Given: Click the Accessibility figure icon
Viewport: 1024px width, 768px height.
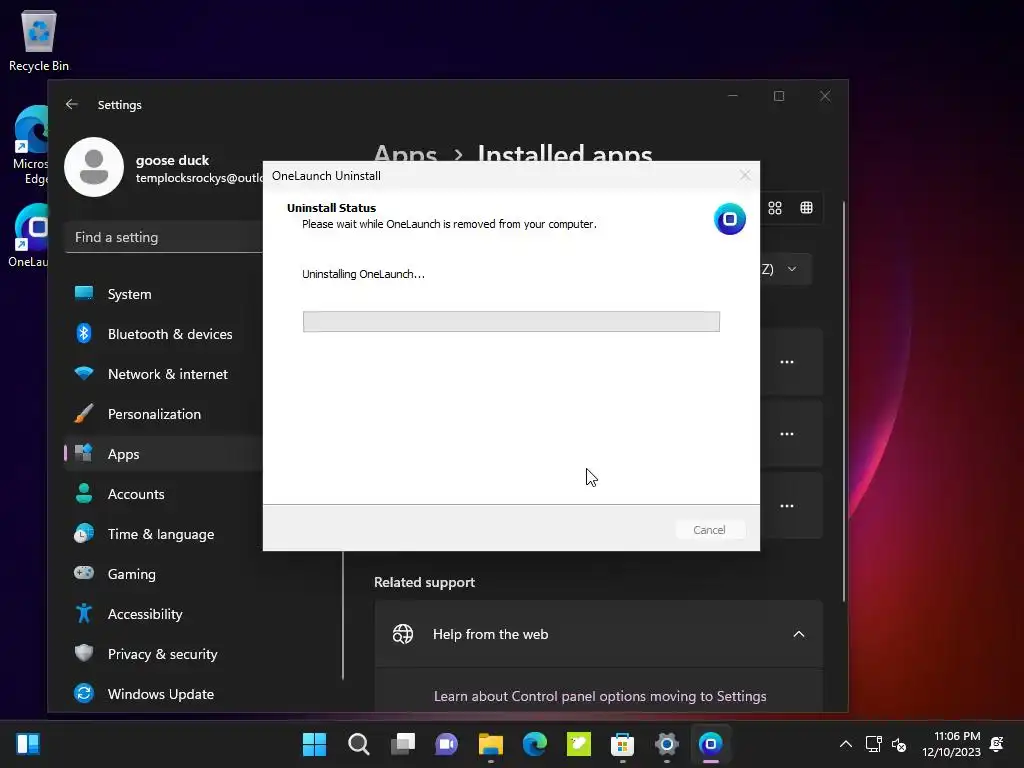Looking at the screenshot, I should click(x=84, y=613).
